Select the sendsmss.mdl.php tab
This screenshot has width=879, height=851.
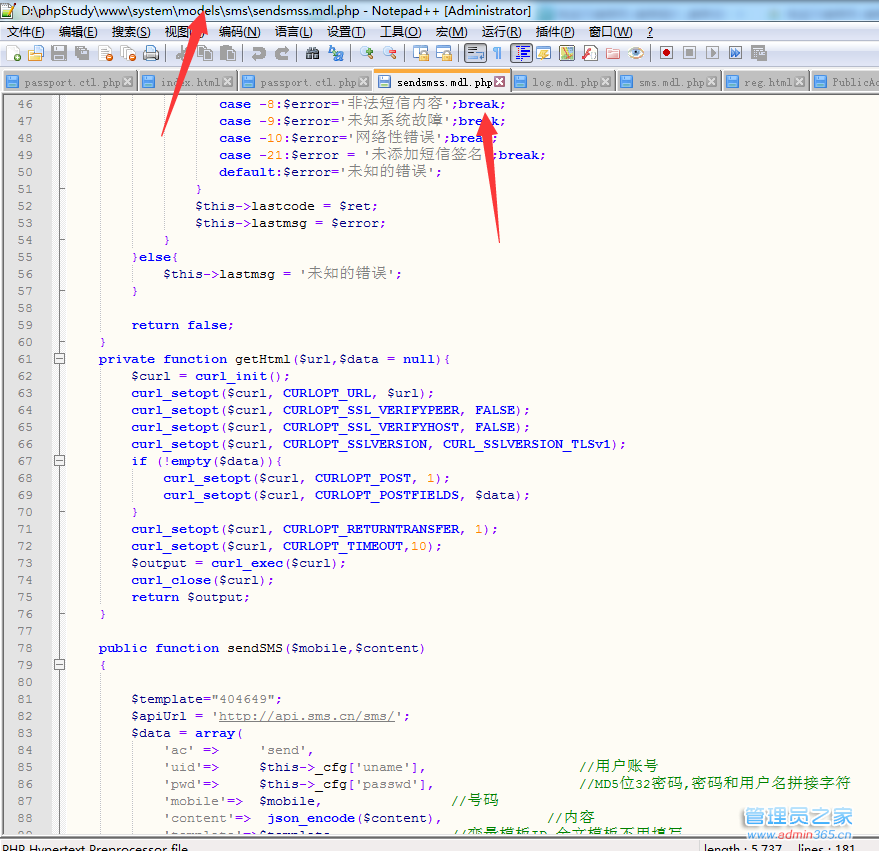(x=441, y=82)
